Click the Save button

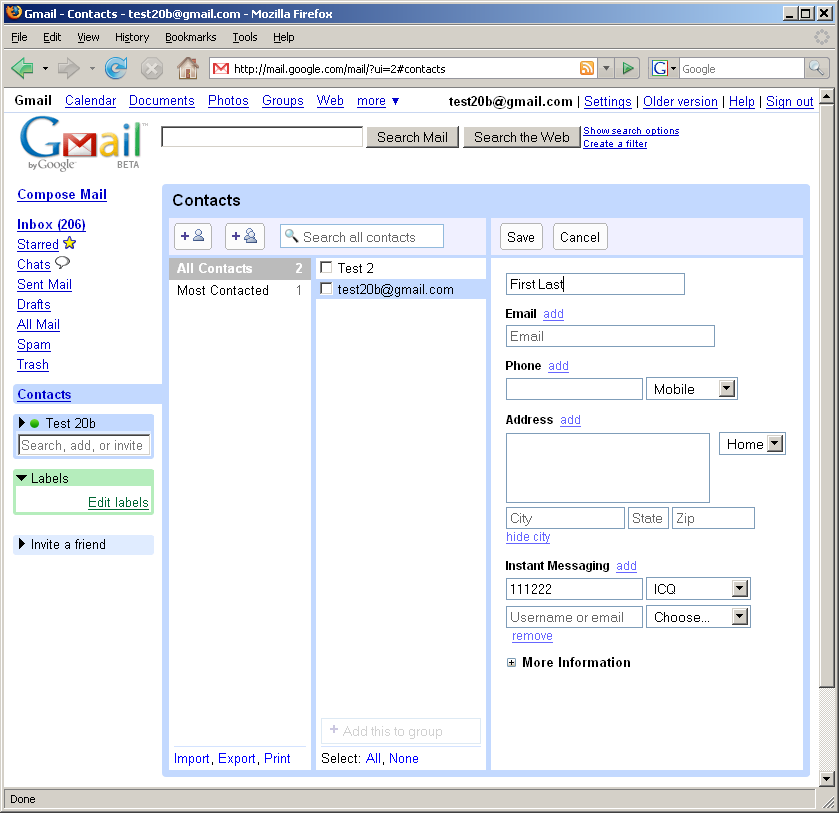click(521, 237)
